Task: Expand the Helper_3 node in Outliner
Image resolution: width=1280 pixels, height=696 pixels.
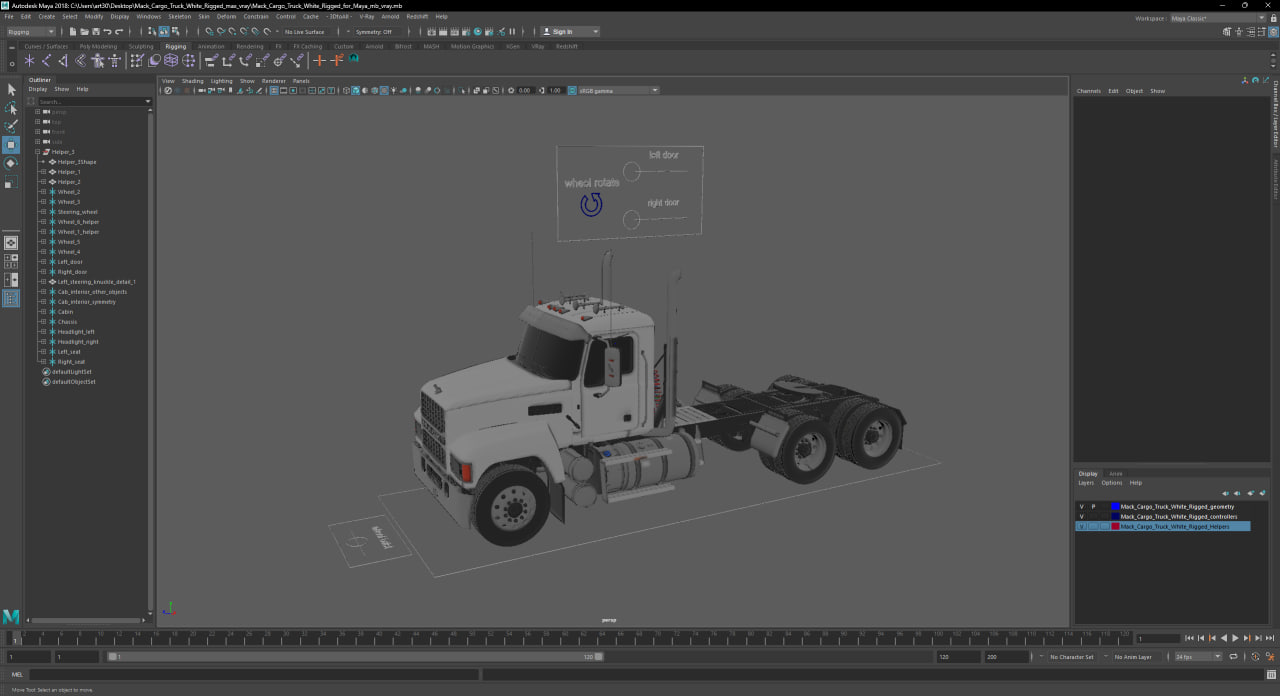Action: point(37,152)
